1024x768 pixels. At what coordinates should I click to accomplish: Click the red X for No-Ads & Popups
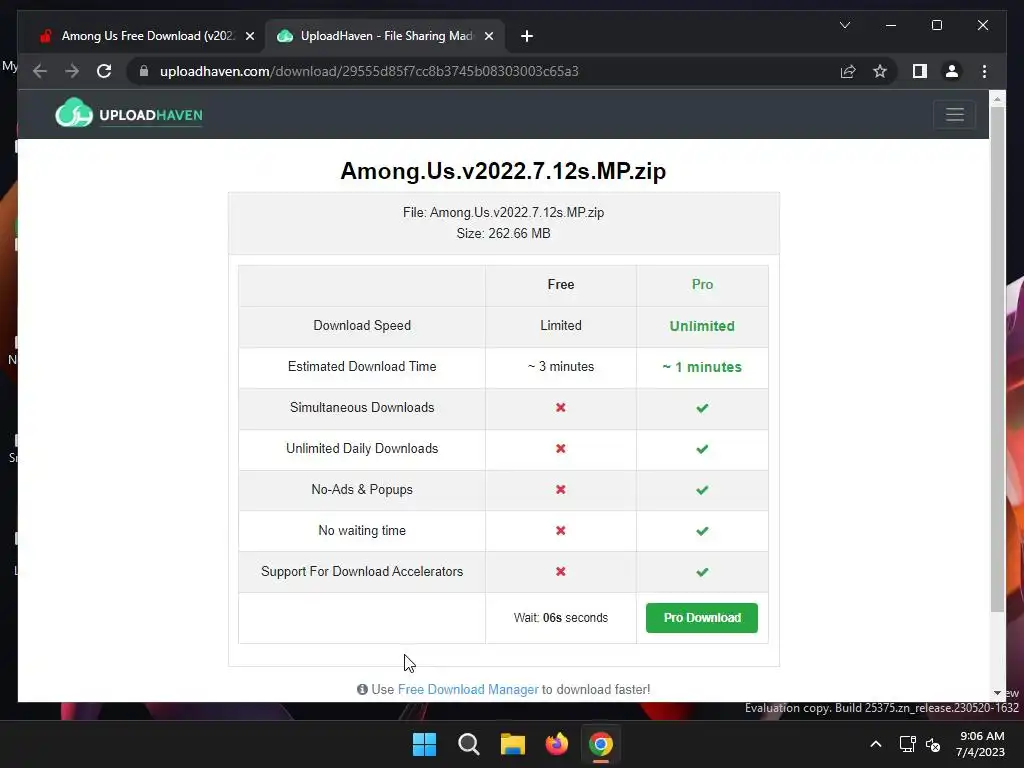(x=560, y=490)
